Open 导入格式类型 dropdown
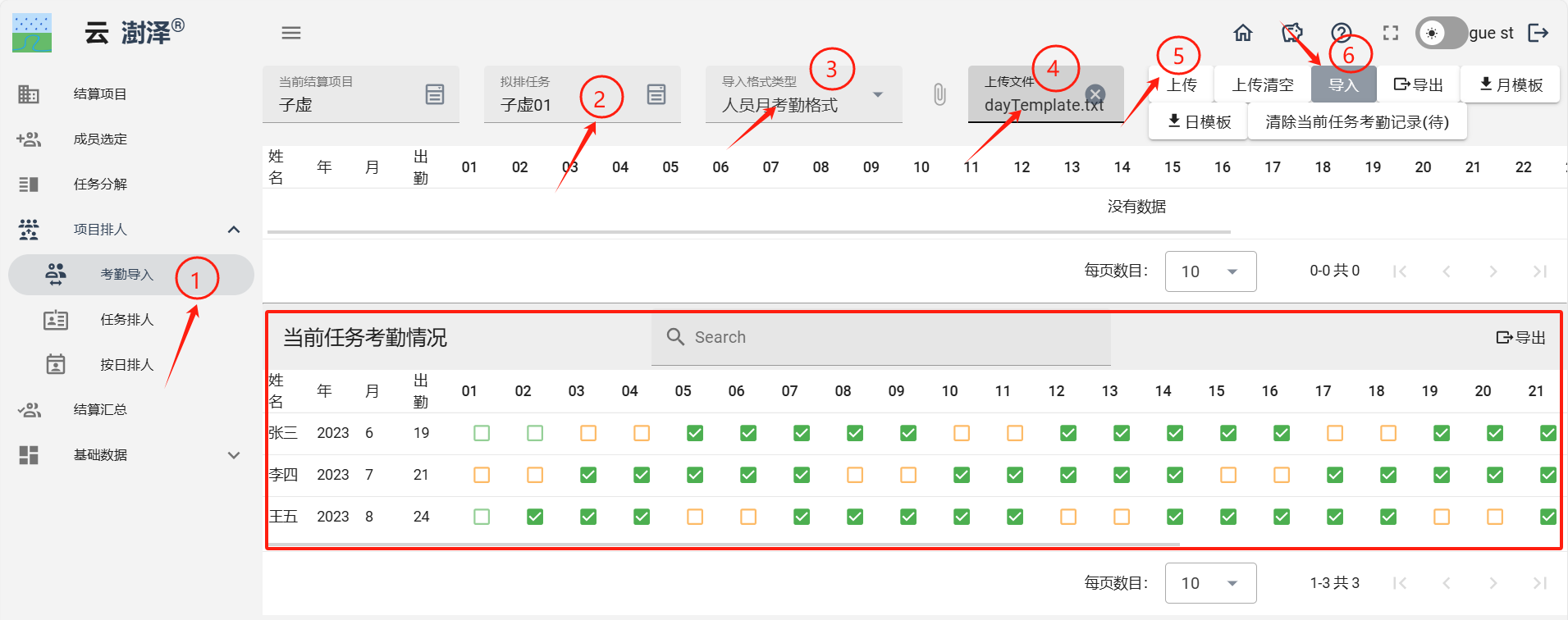Screen dimensions: 1568x620 [878, 95]
